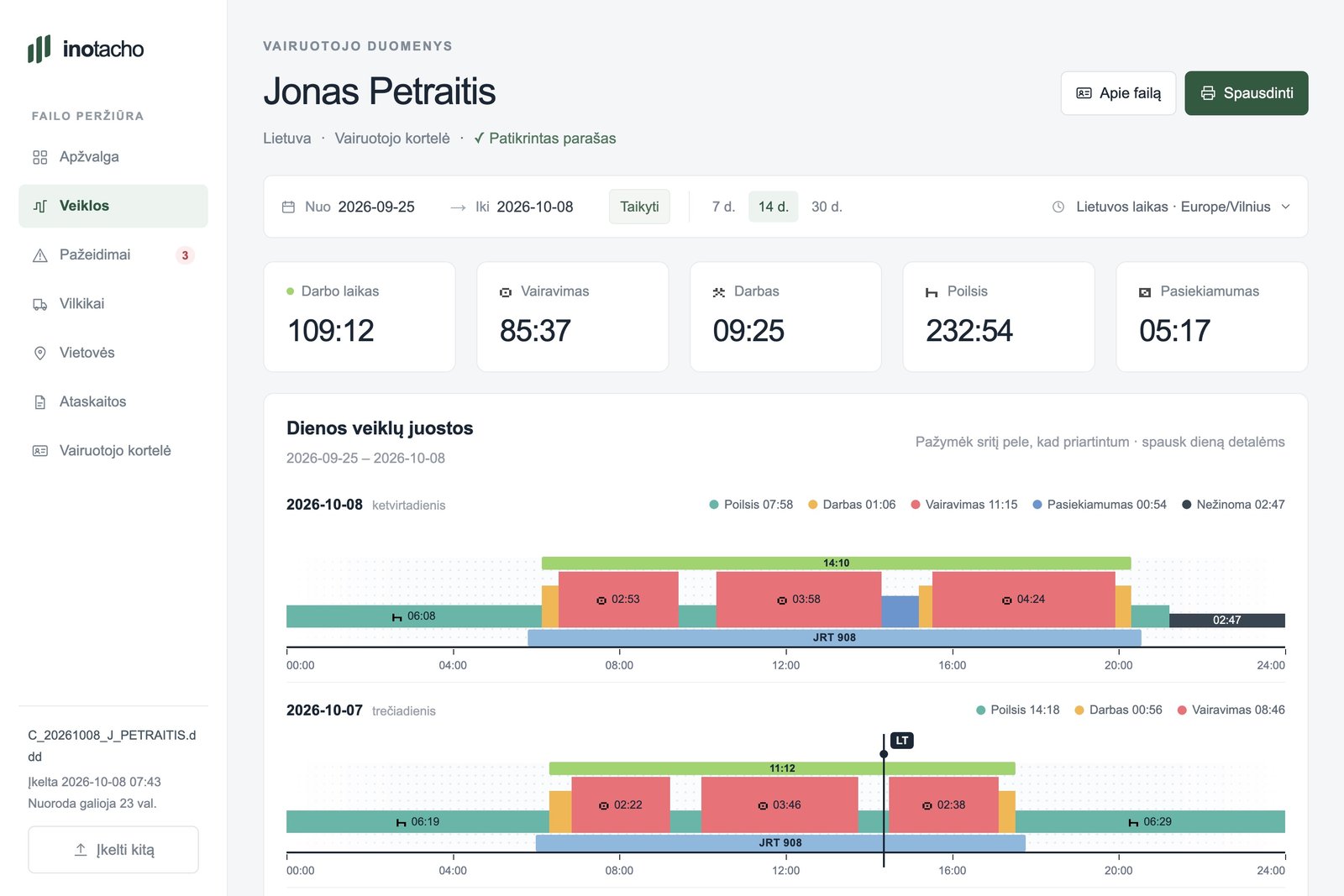Click the crossed hammers icon in Darbas card
The image size is (1344, 896).
(719, 292)
